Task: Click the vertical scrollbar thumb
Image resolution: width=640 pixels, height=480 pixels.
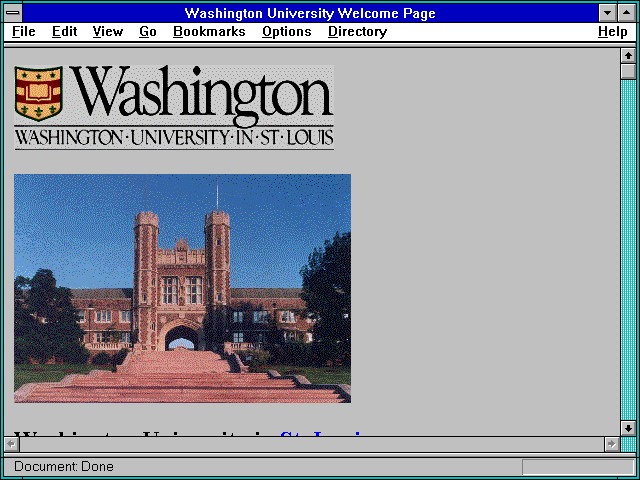Action: 628,72
